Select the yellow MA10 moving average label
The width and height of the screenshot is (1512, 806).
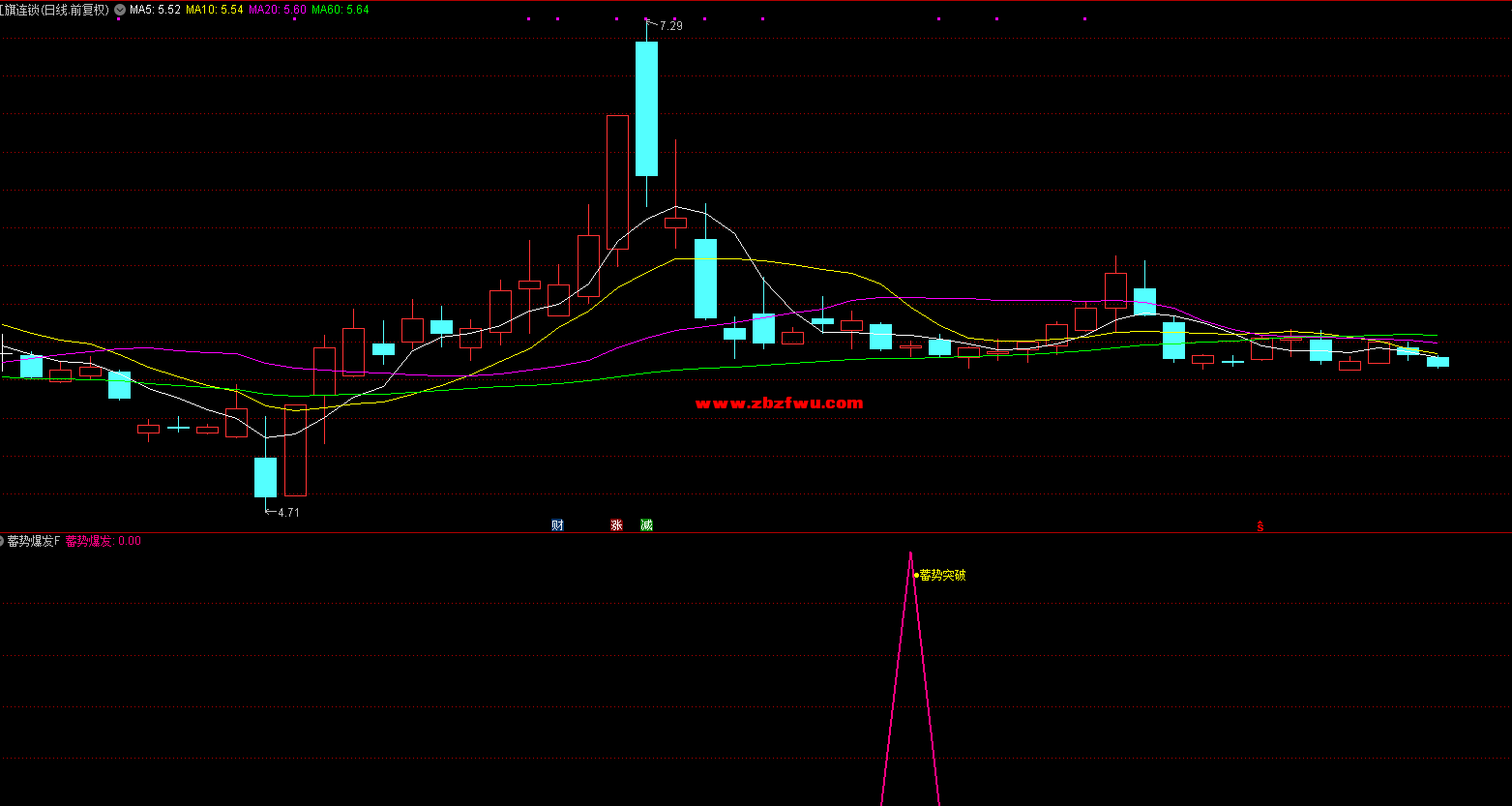tap(214, 10)
